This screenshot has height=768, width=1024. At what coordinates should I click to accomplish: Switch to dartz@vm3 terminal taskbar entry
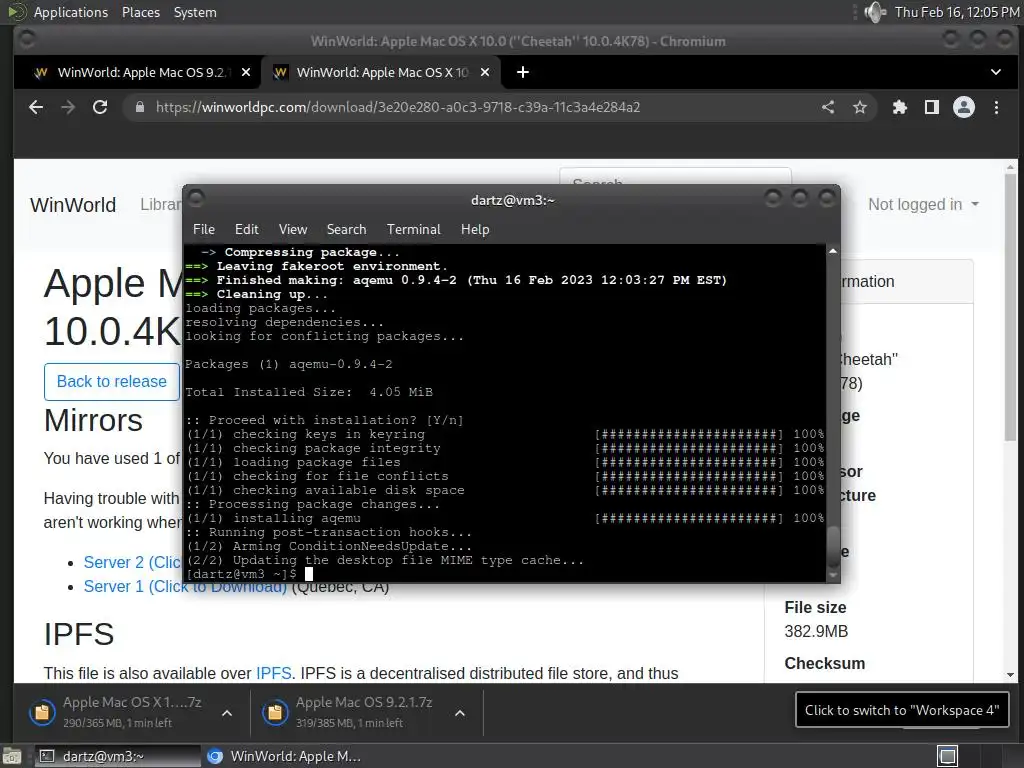tap(116, 756)
